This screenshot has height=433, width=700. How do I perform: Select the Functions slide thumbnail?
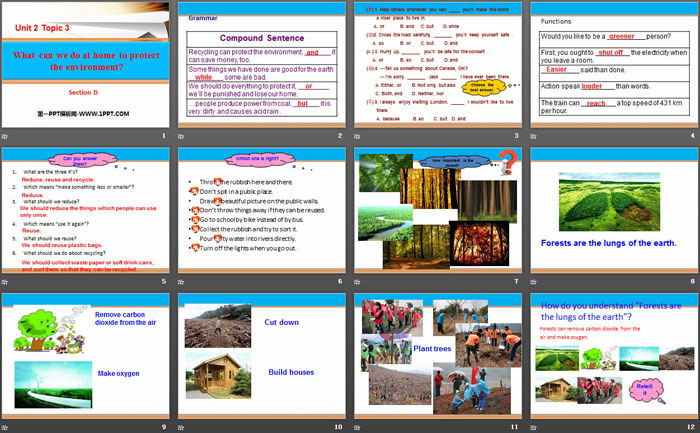613,65
